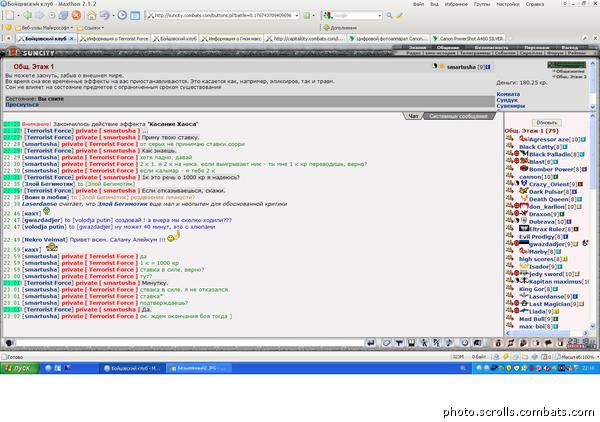Viewport: 600px width, 422px height.
Task: Open the 'Персонаж' game menu
Action: pos(537,48)
